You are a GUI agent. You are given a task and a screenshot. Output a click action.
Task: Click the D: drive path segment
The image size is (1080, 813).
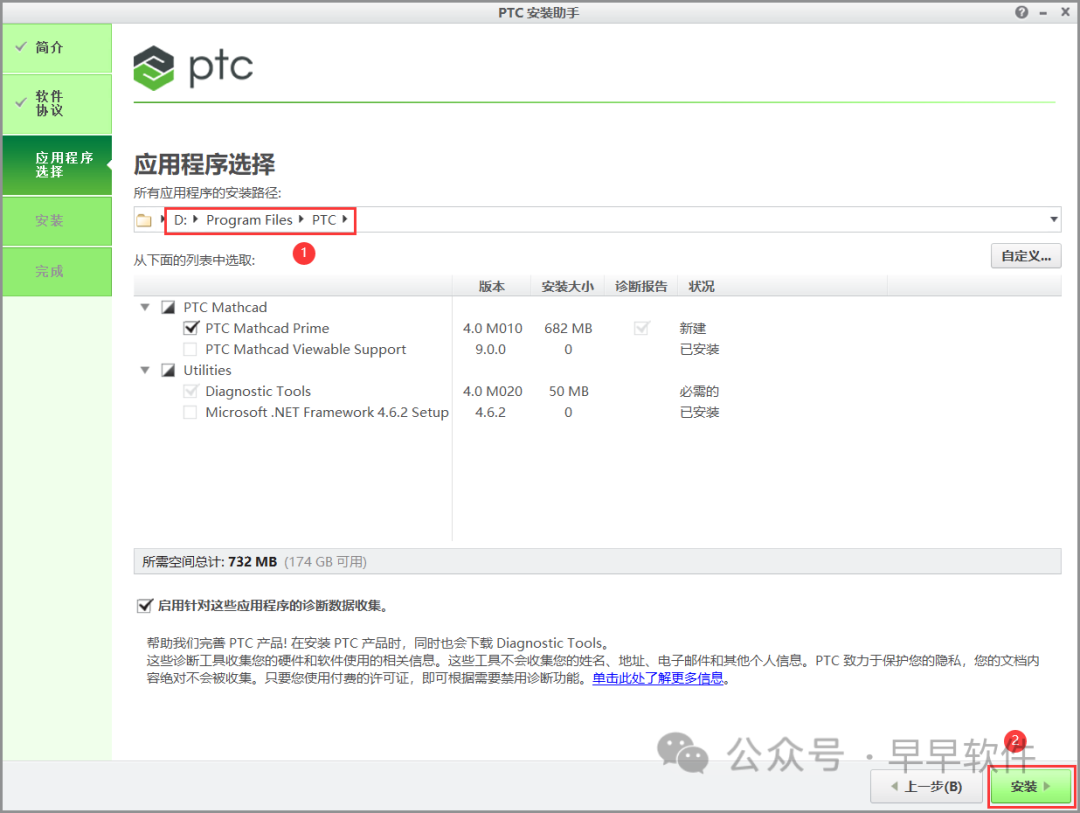(x=180, y=220)
